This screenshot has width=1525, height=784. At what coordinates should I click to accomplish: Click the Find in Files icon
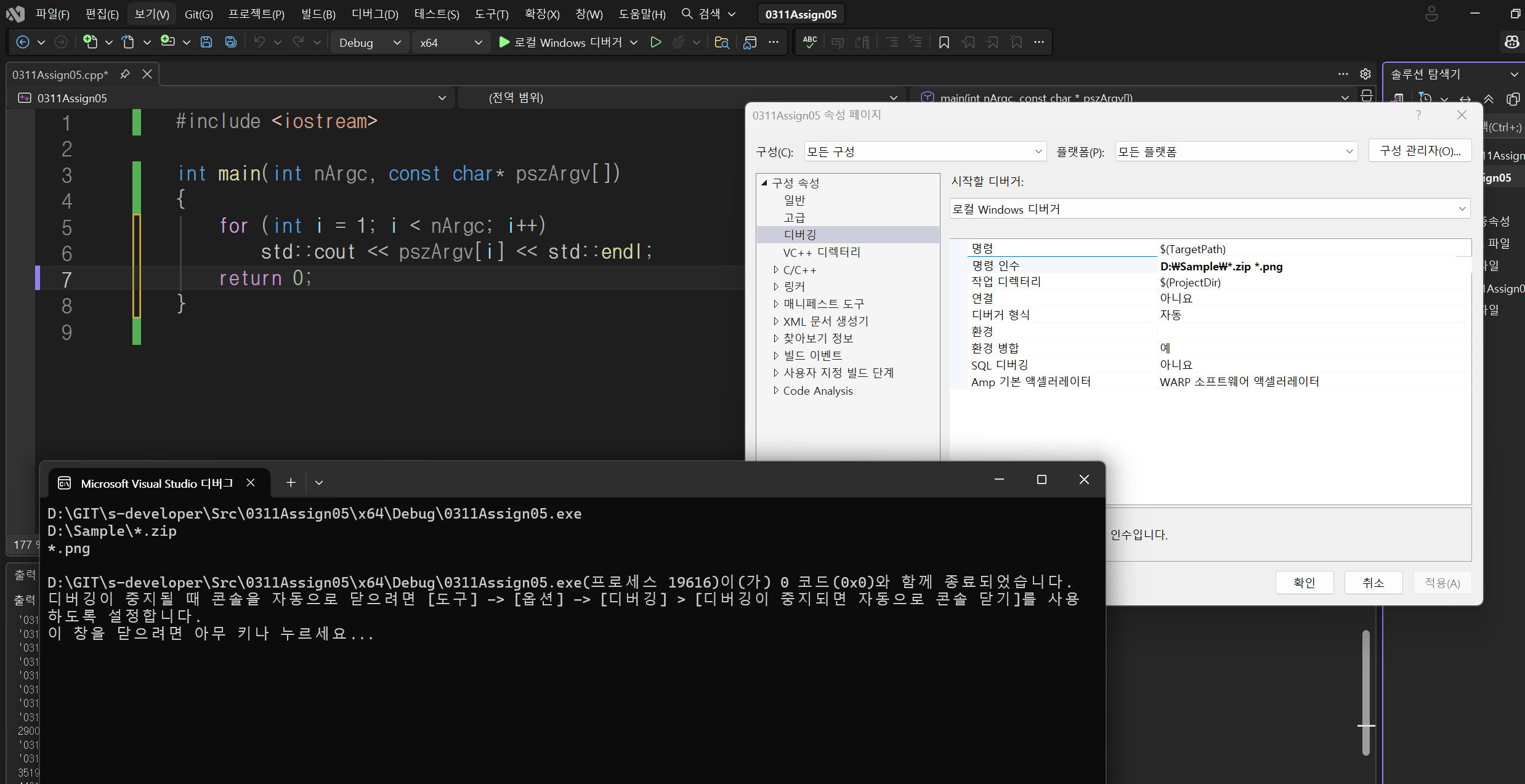point(722,42)
